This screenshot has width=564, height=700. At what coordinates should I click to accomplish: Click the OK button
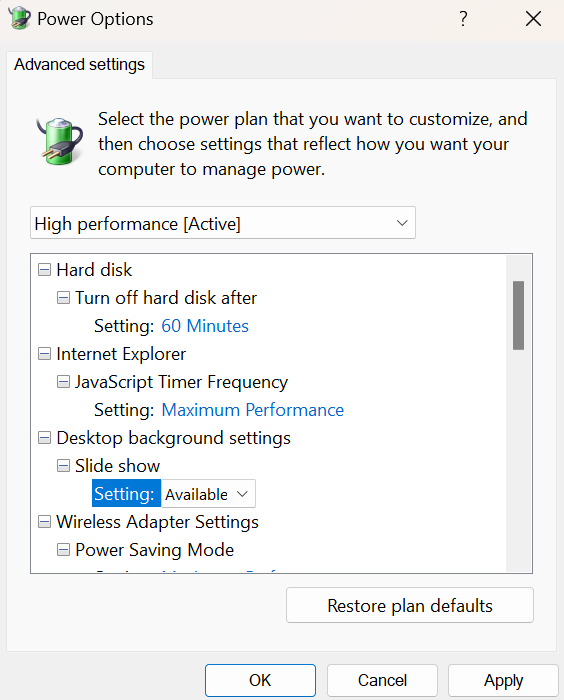(x=260, y=680)
